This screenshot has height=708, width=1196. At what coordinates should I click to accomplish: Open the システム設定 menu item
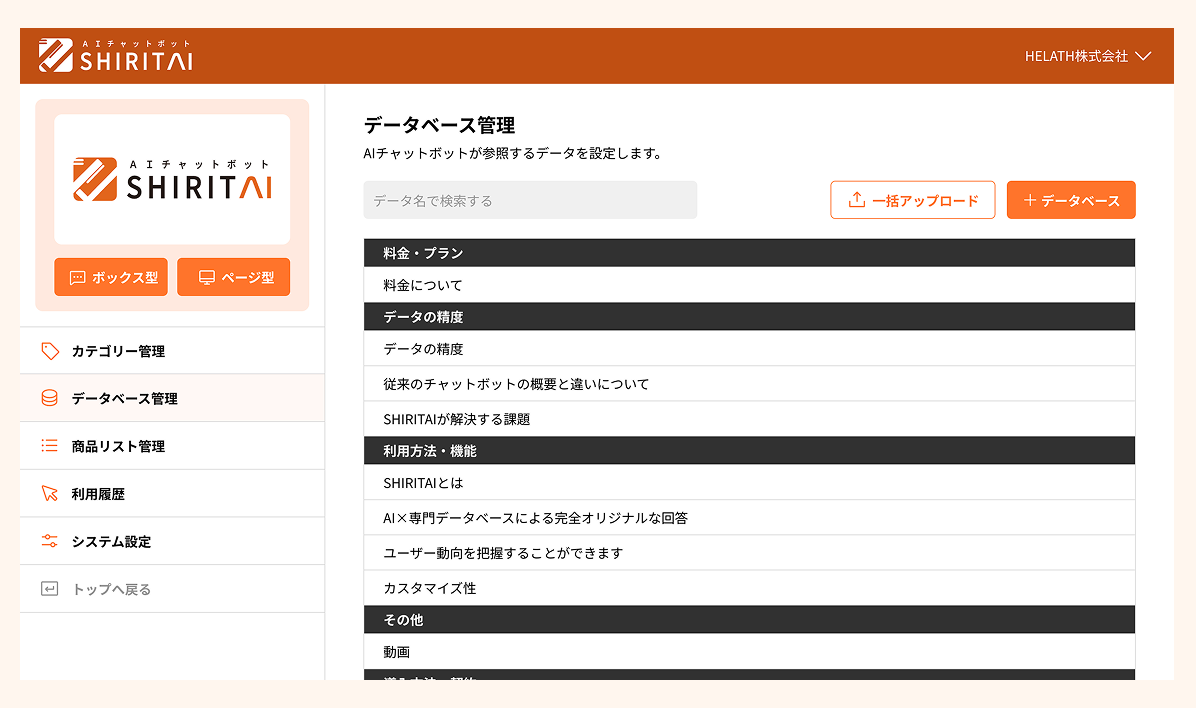tap(172, 541)
